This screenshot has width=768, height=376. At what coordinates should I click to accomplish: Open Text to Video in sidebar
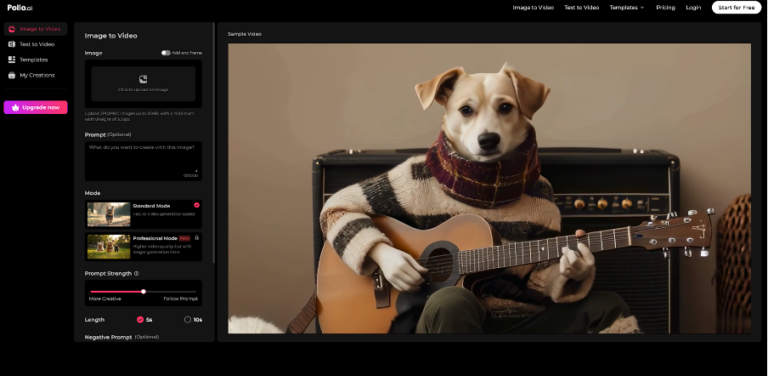pos(35,44)
